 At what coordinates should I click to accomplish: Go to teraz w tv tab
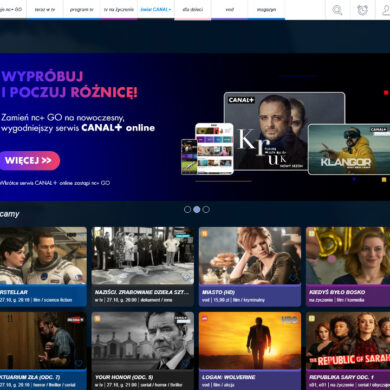pyautogui.click(x=45, y=10)
